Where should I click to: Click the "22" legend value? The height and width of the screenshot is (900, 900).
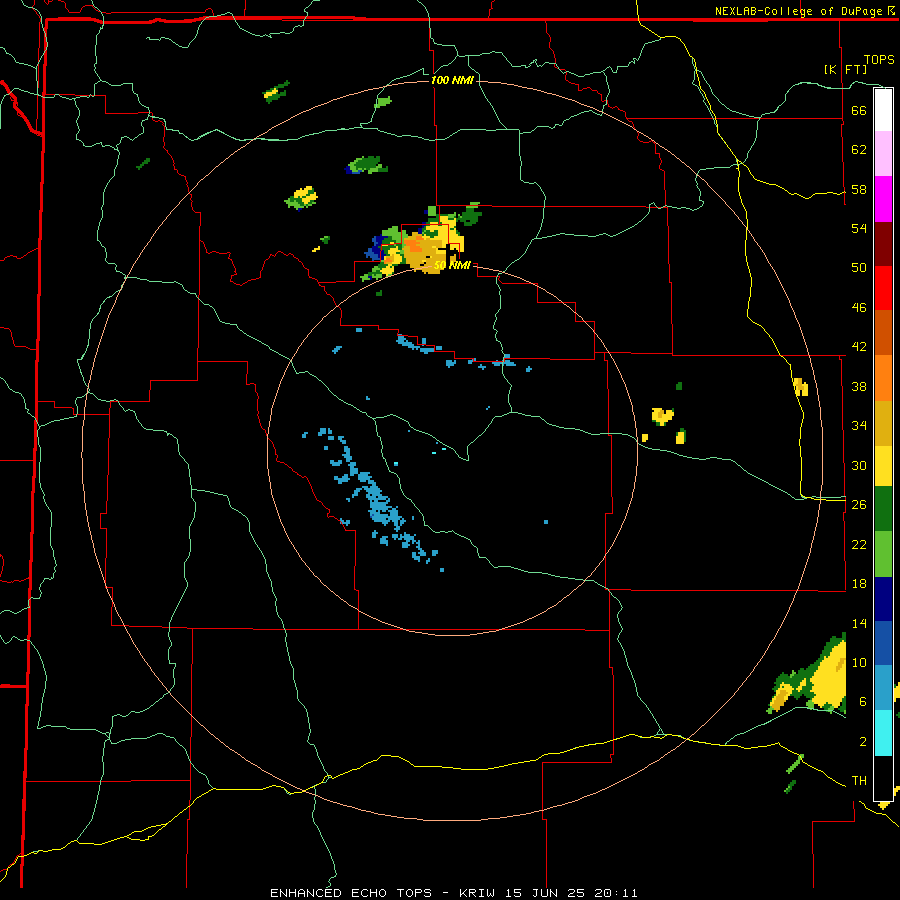859,544
